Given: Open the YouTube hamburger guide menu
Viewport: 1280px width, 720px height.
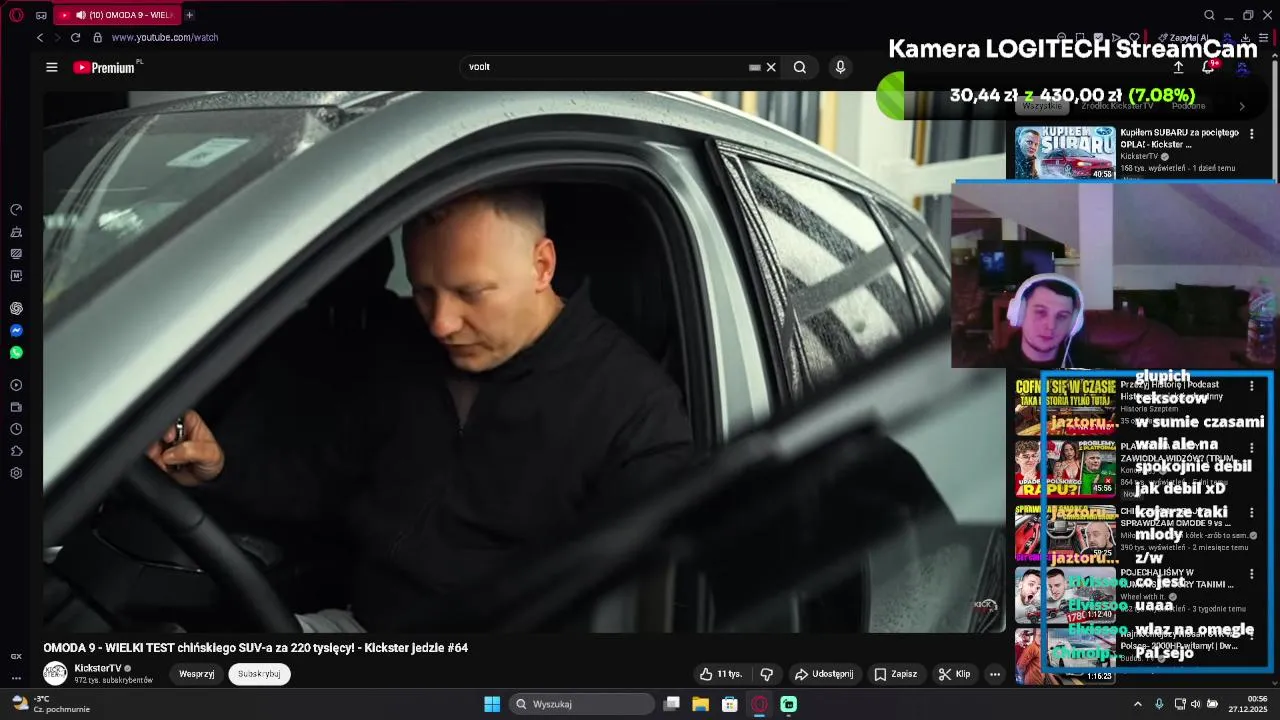Looking at the screenshot, I should coord(52,67).
